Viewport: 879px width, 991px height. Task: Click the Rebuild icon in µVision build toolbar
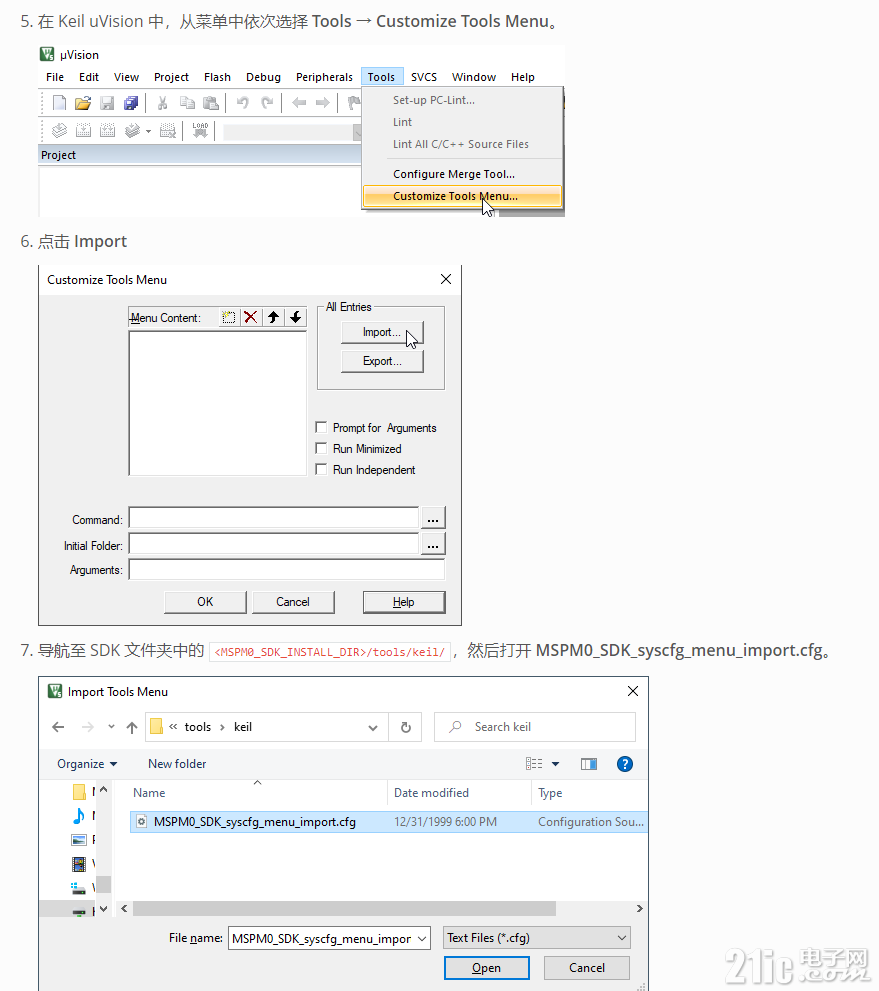point(108,131)
